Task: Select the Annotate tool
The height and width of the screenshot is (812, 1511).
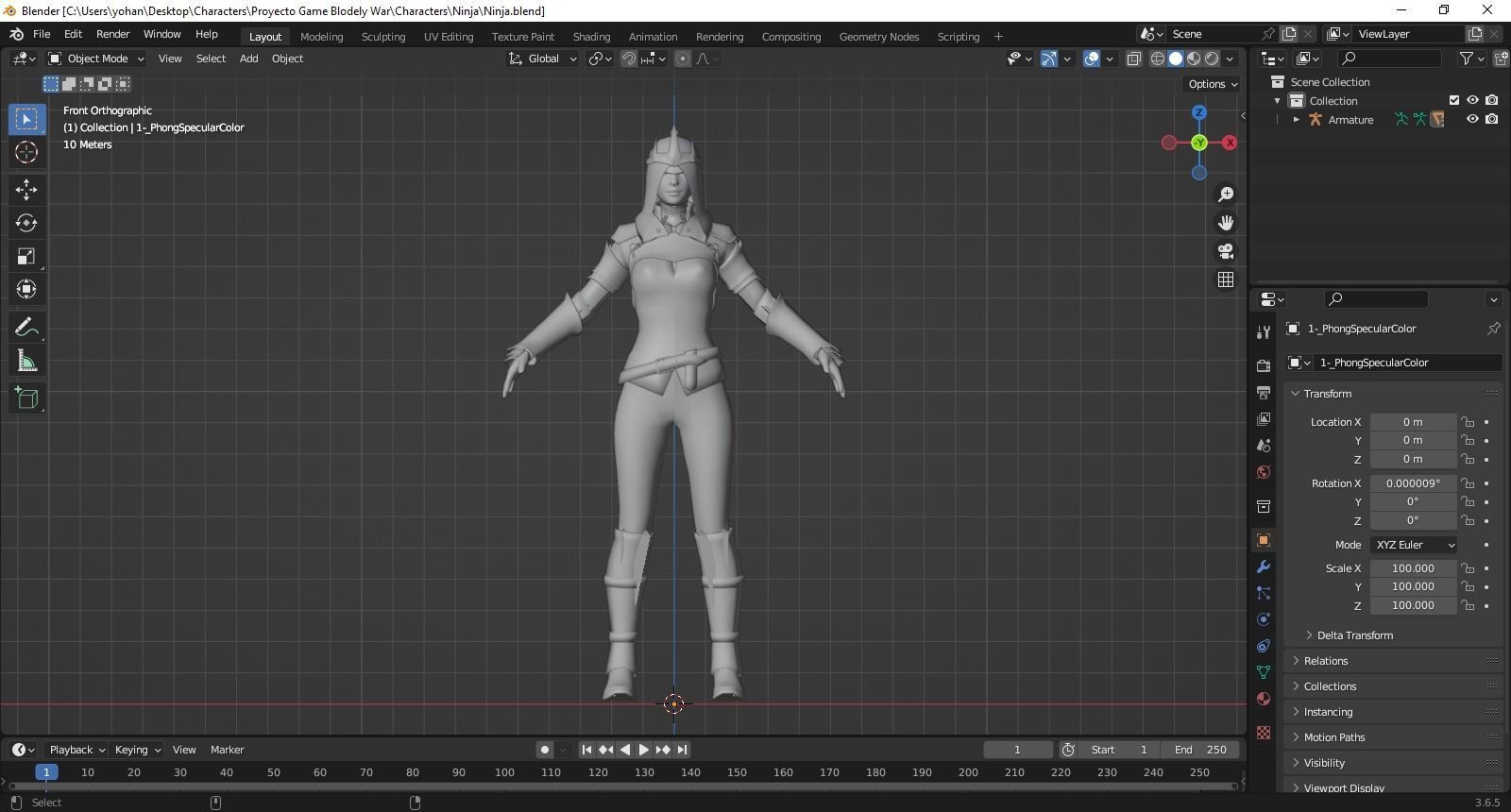Action: (x=26, y=328)
